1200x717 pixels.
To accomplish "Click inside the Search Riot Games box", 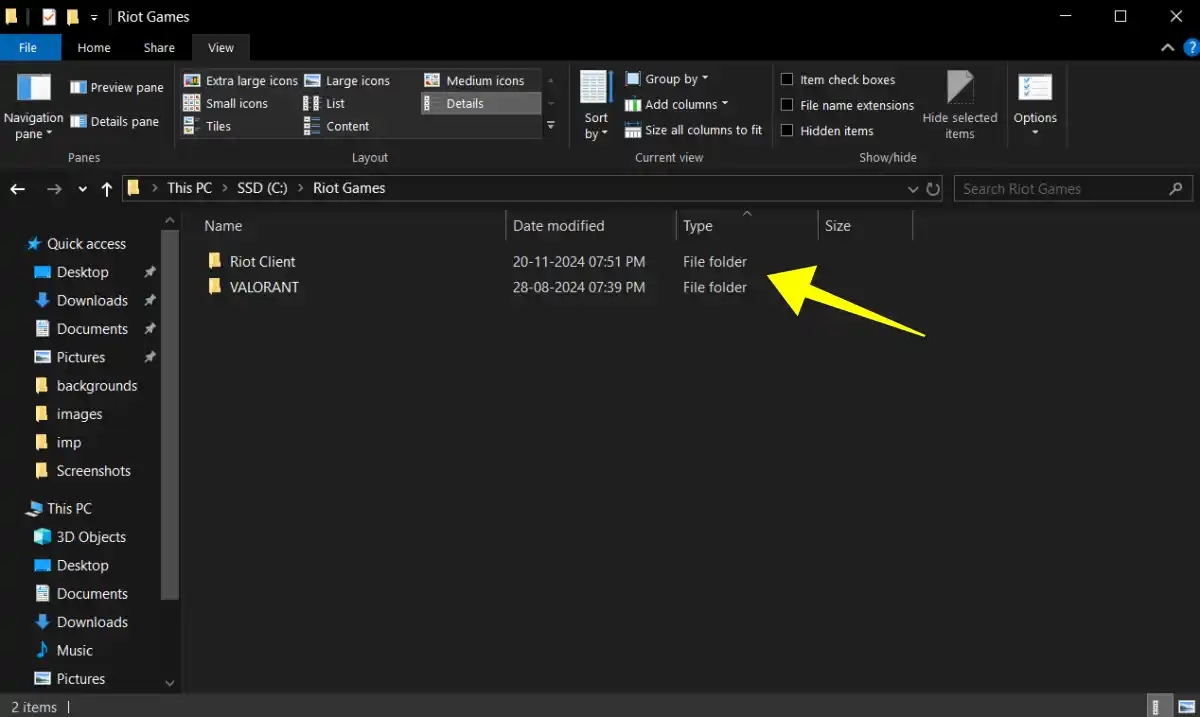I will tap(1060, 188).
